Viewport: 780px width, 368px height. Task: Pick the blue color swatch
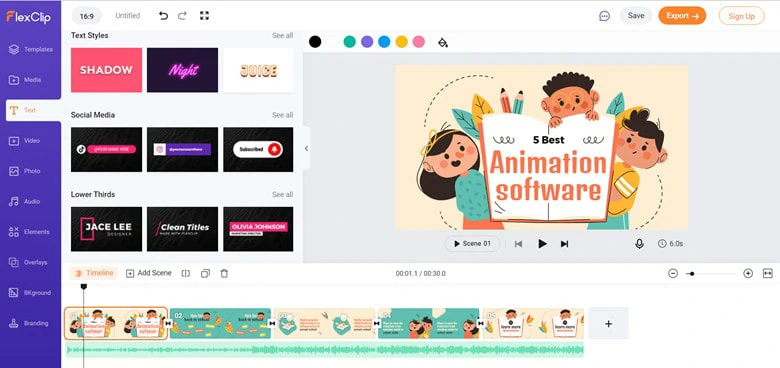(x=384, y=42)
